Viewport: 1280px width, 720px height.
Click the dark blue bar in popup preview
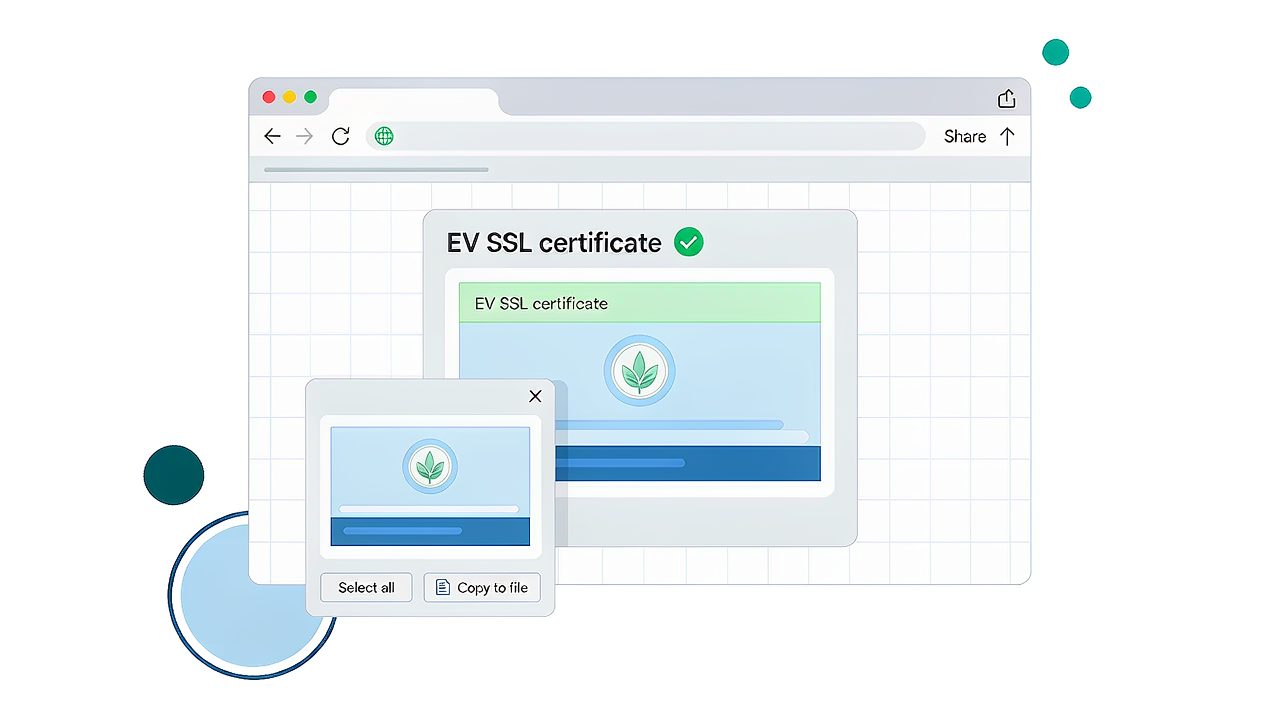tap(430, 531)
